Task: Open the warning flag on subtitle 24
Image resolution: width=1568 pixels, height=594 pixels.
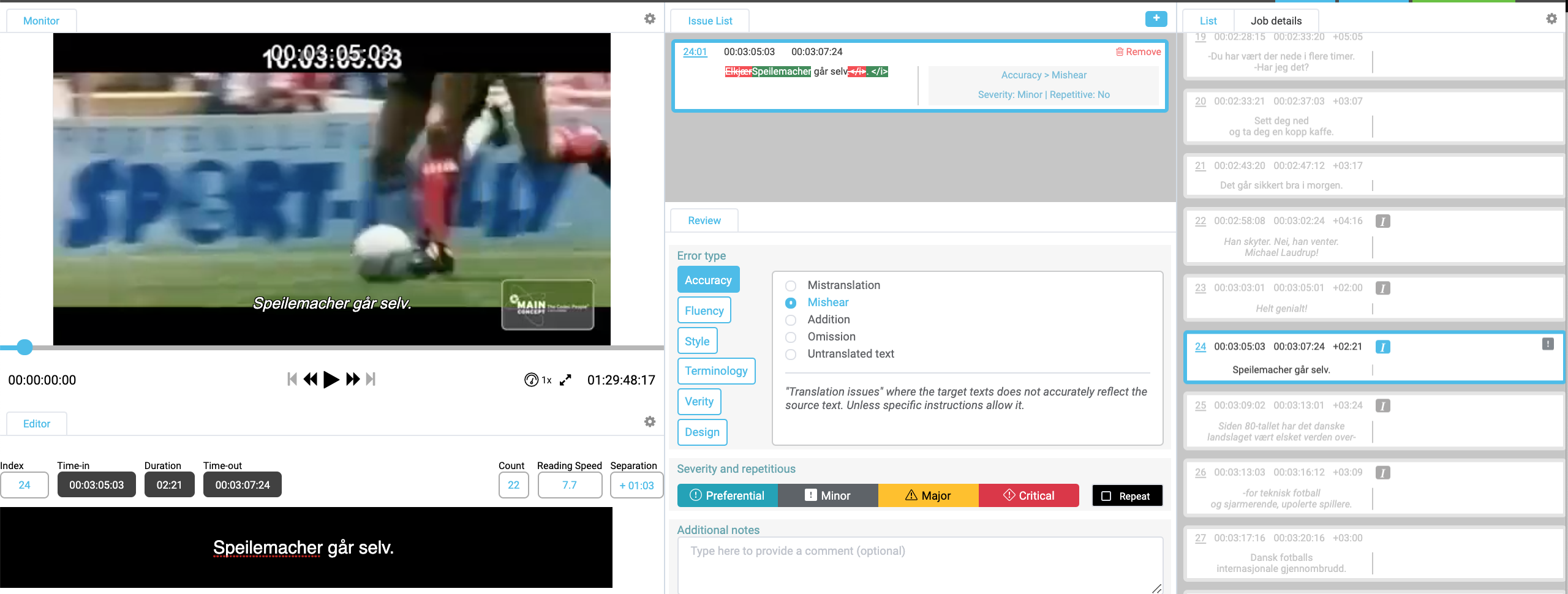Action: tap(1548, 344)
